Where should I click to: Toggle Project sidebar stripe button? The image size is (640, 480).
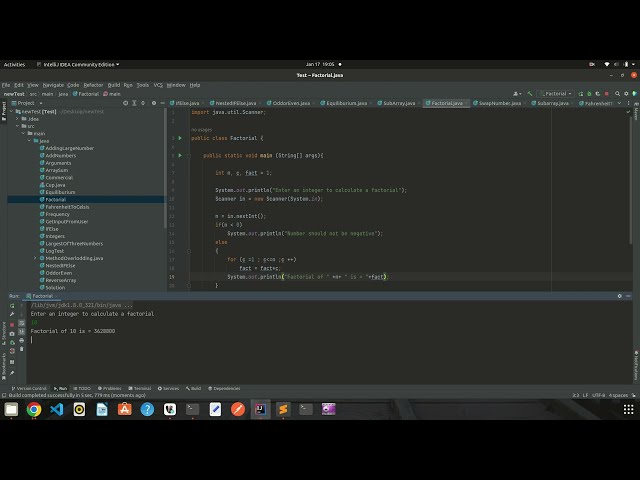(x=4, y=111)
